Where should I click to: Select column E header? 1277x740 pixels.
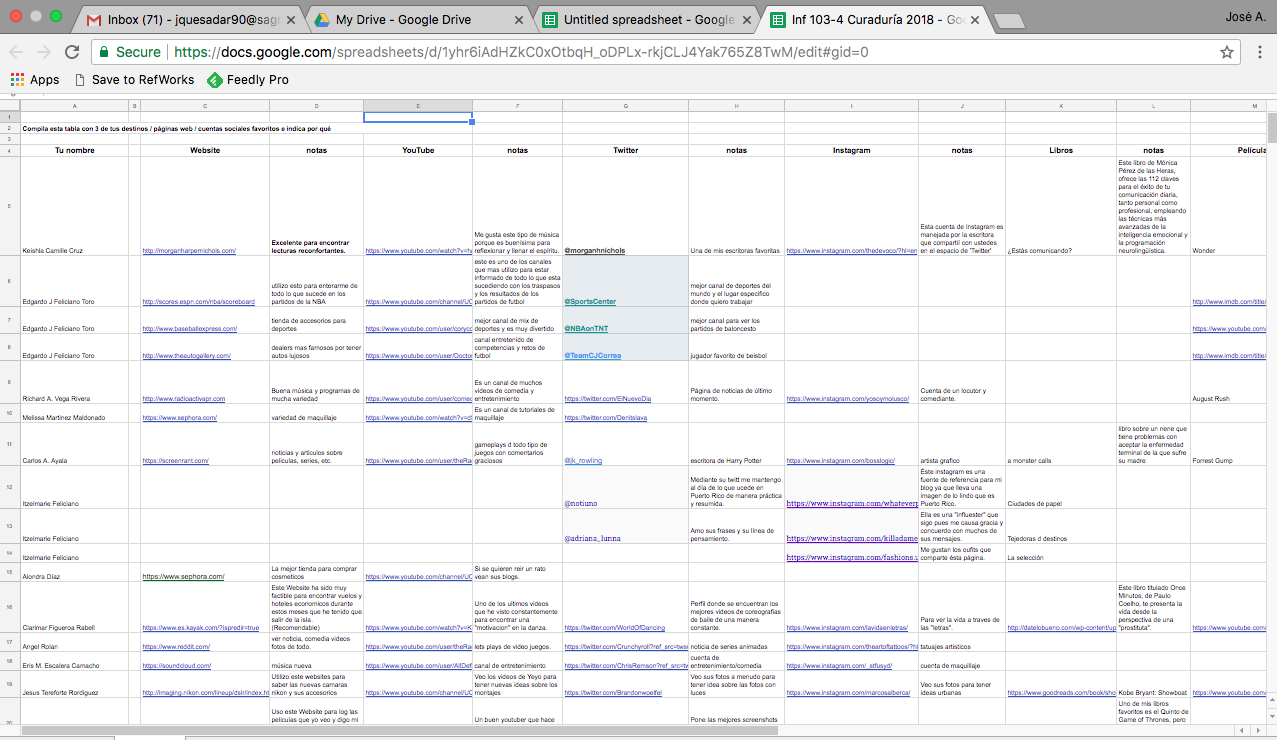click(418, 106)
